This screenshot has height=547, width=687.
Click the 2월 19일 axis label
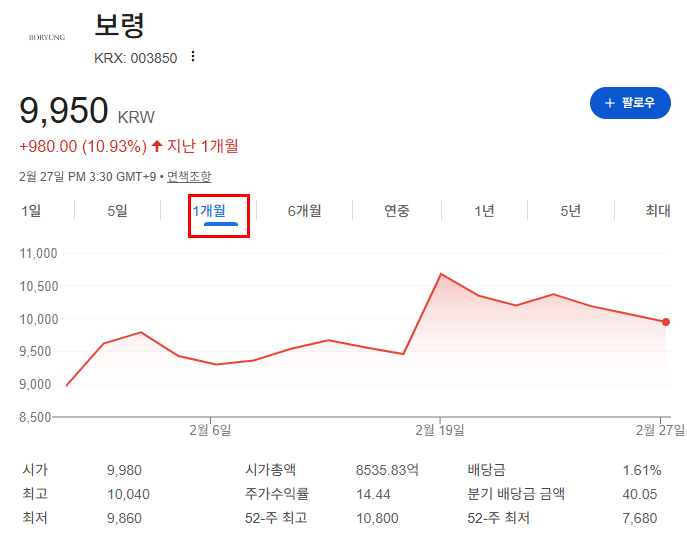(x=440, y=430)
